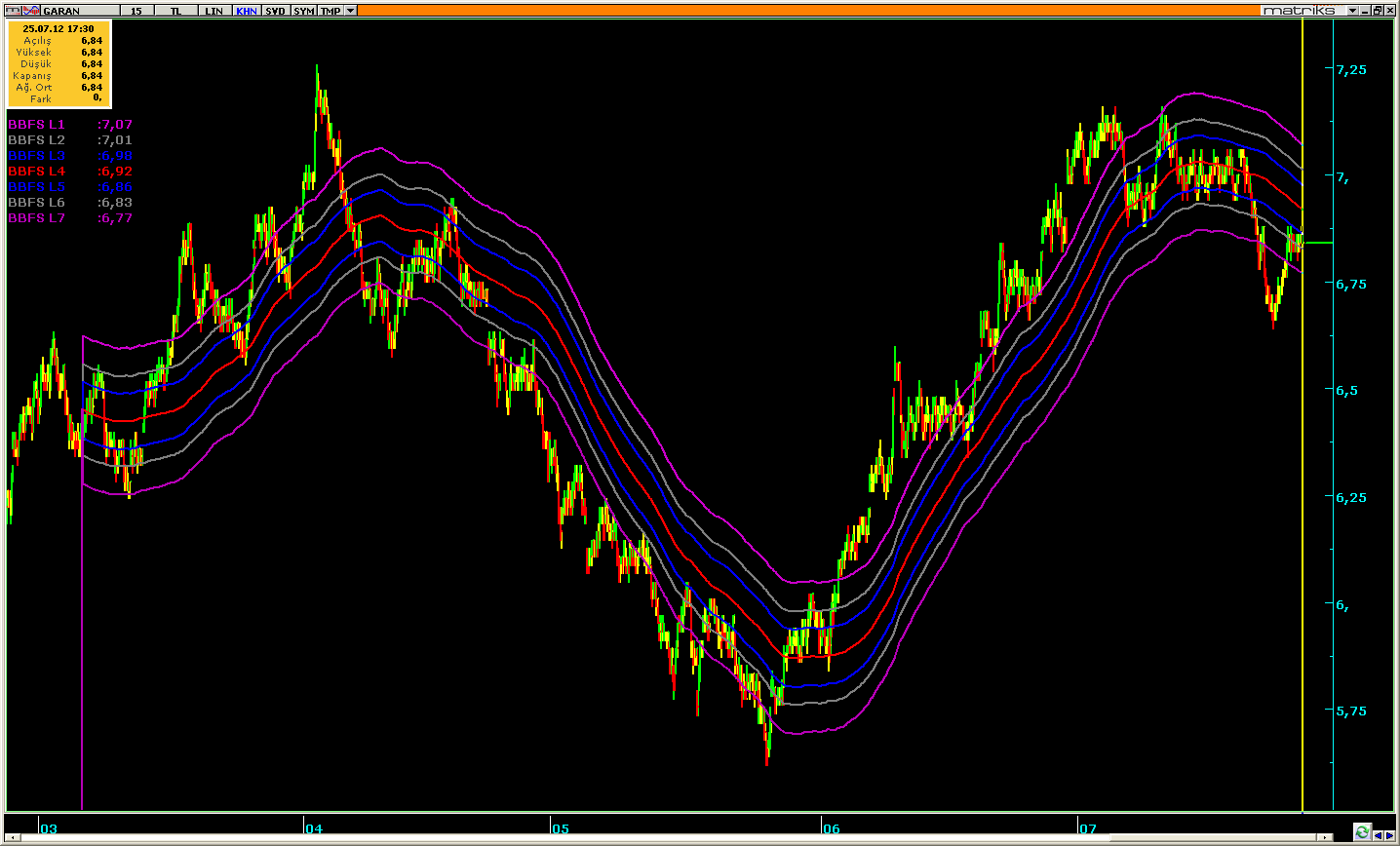Change the 15 period selector
Screen dimensions: 1400x846
tap(136, 11)
